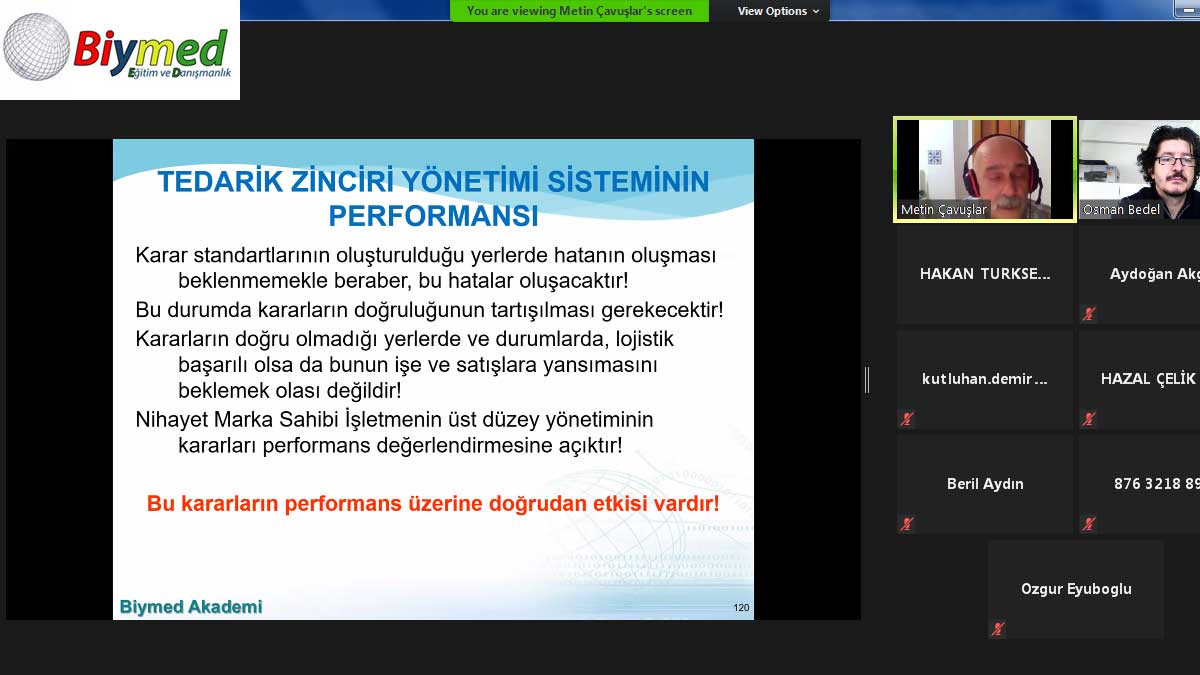Screen dimensions: 1200x675
Task: Select Osman Bedel's video thumbnail
Action: [1139, 168]
